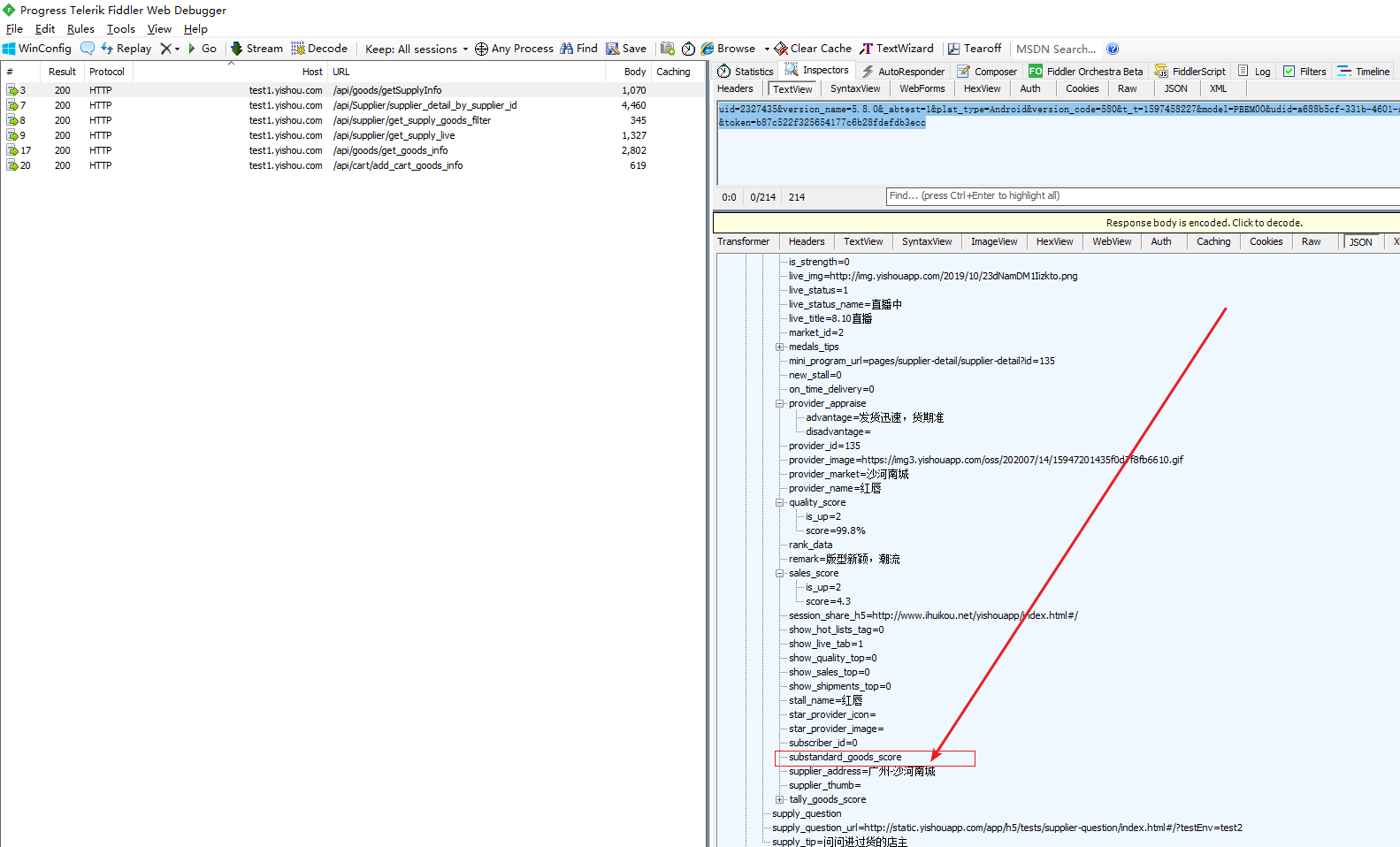Select request Headers tab
The height and width of the screenshot is (847, 1400).
[735, 88]
